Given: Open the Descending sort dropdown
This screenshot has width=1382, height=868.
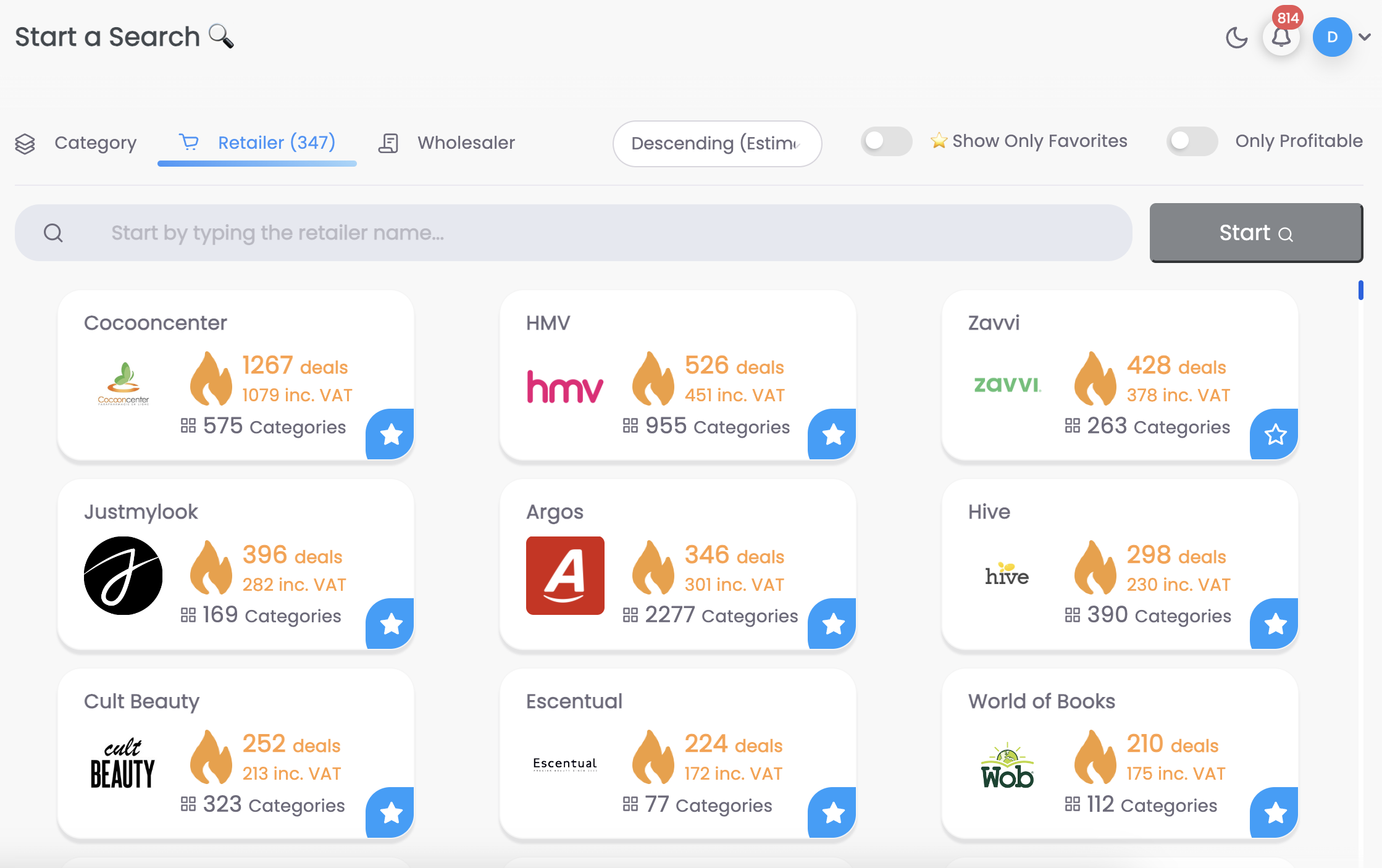Looking at the screenshot, I should point(717,143).
